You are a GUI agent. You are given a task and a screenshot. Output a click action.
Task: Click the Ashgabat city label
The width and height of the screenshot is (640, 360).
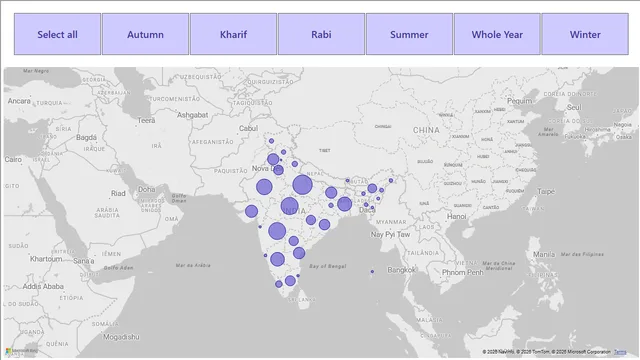[192, 115]
